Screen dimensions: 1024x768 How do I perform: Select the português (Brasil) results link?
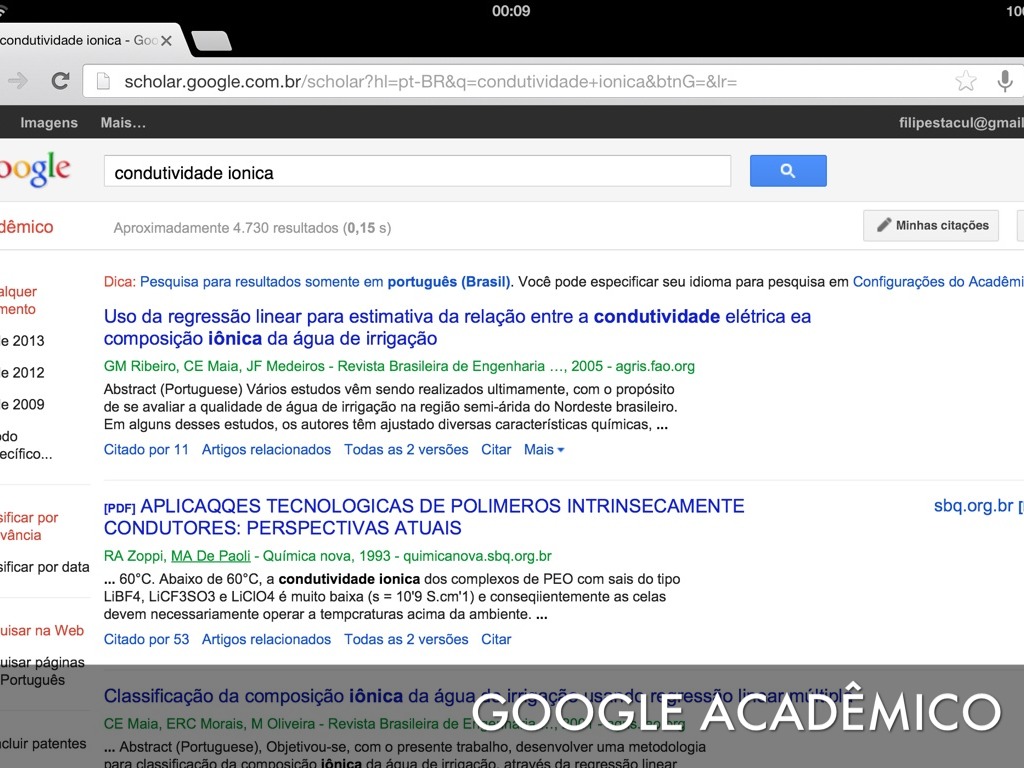(x=448, y=282)
